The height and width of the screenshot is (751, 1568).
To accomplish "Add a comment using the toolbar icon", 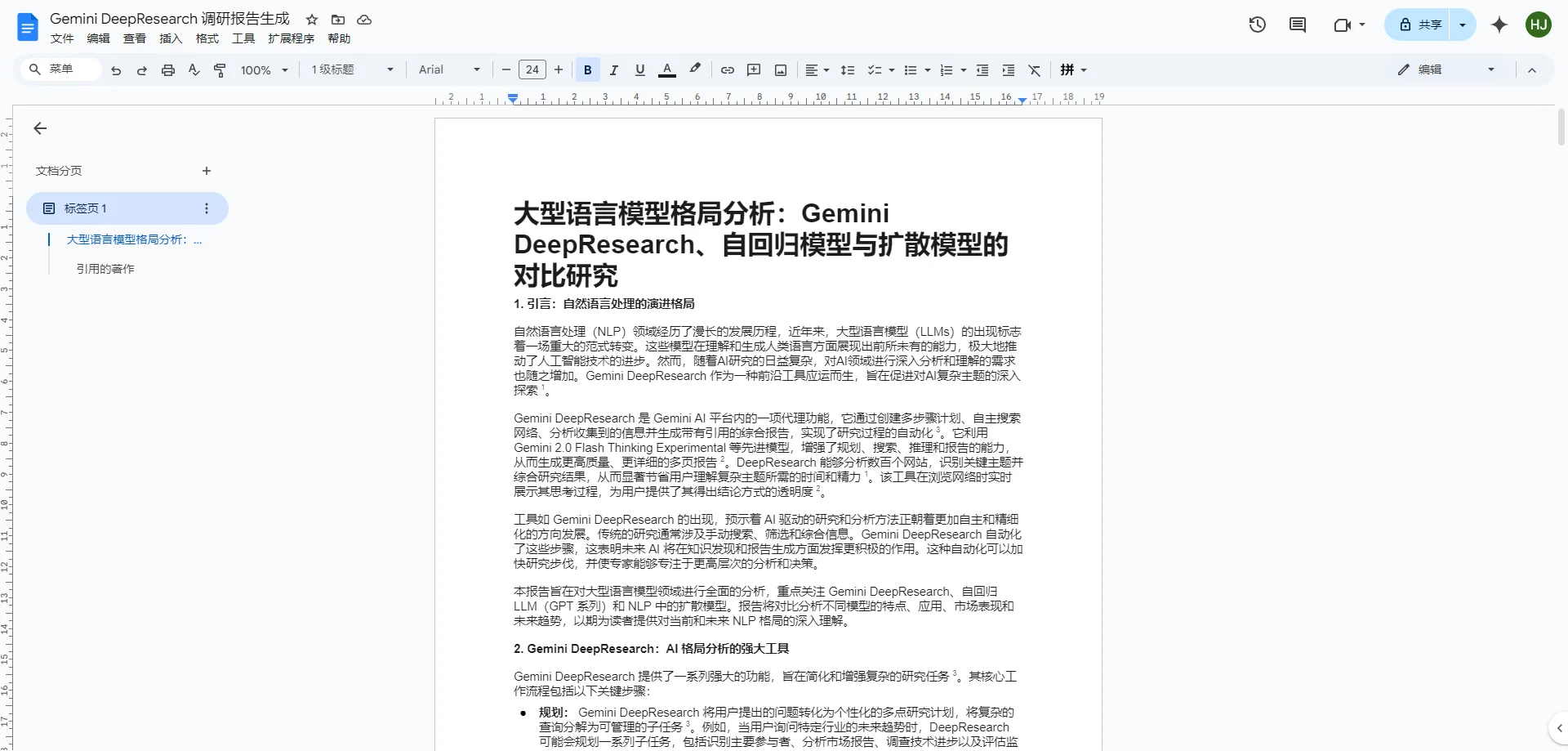I will click(754, 70).
